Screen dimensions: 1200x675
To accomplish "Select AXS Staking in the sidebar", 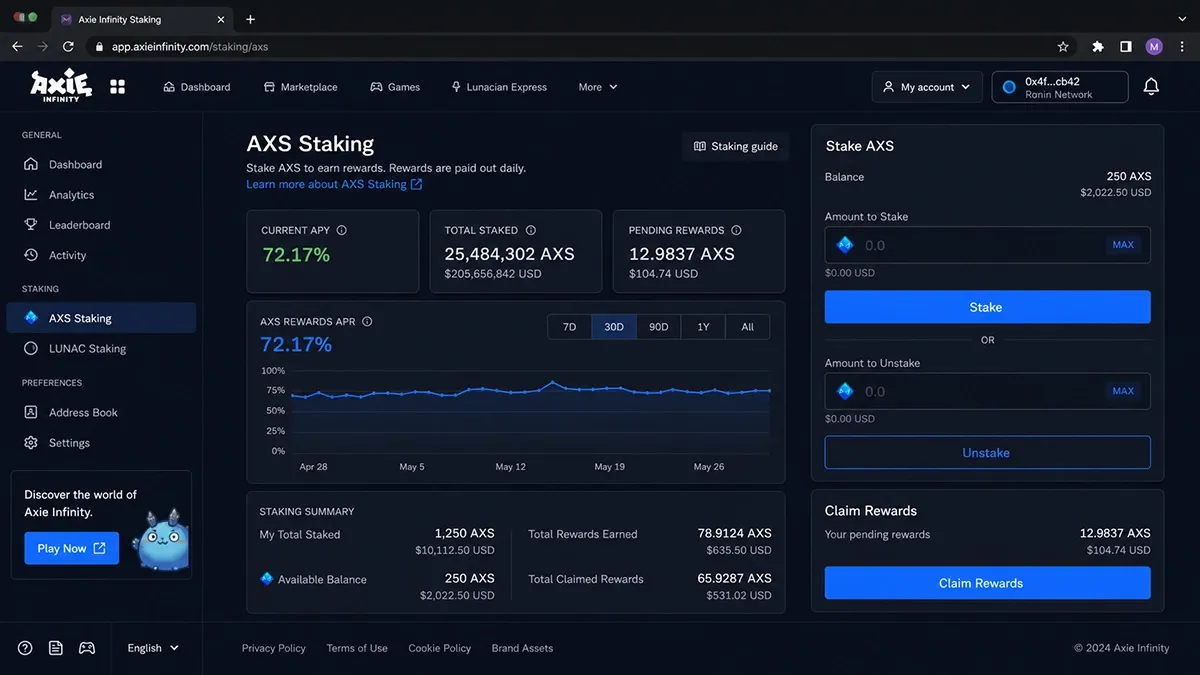I will (x=101, y=318).
